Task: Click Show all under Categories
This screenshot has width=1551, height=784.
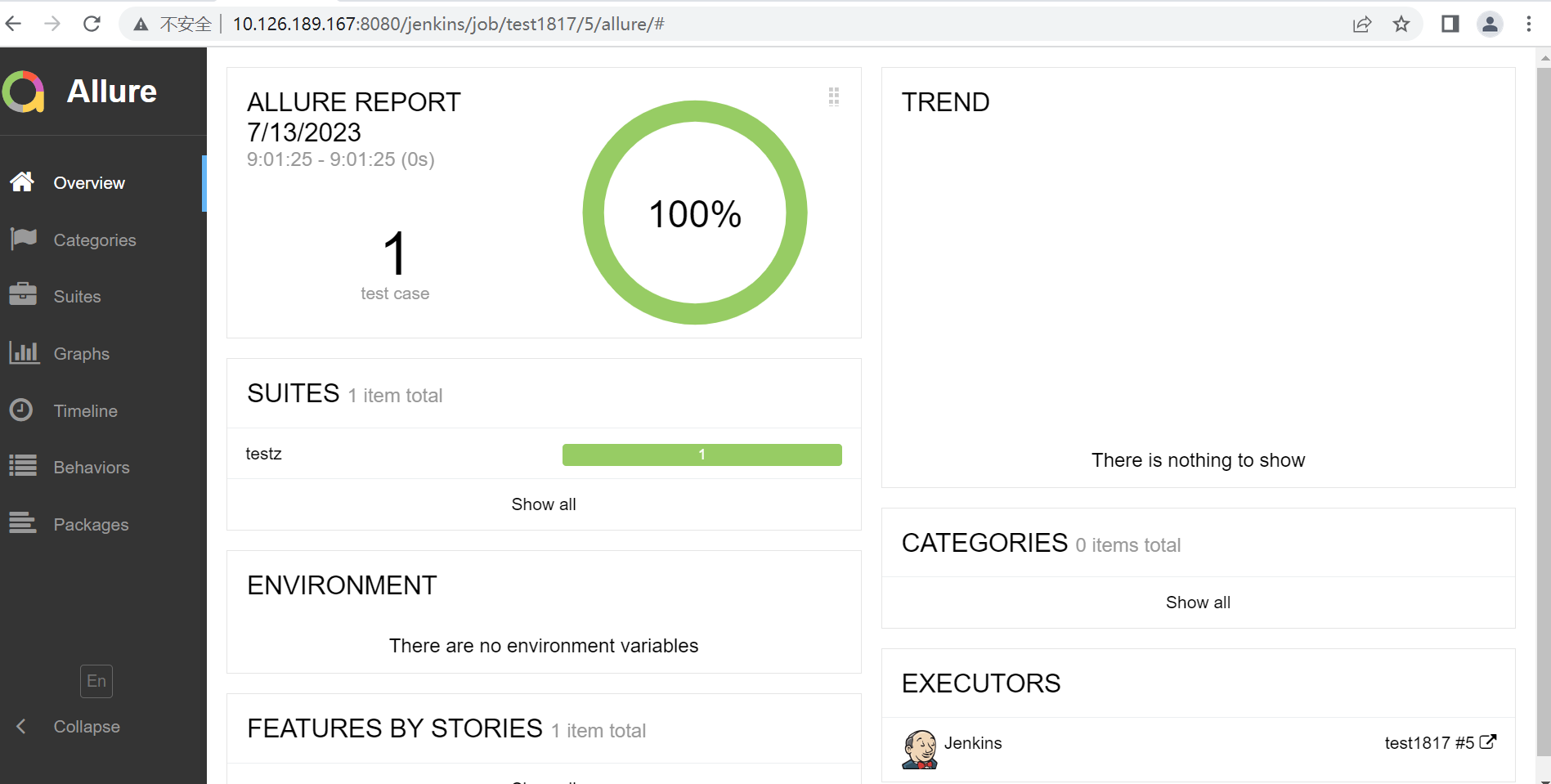Action: click(x=1198, y=603)
